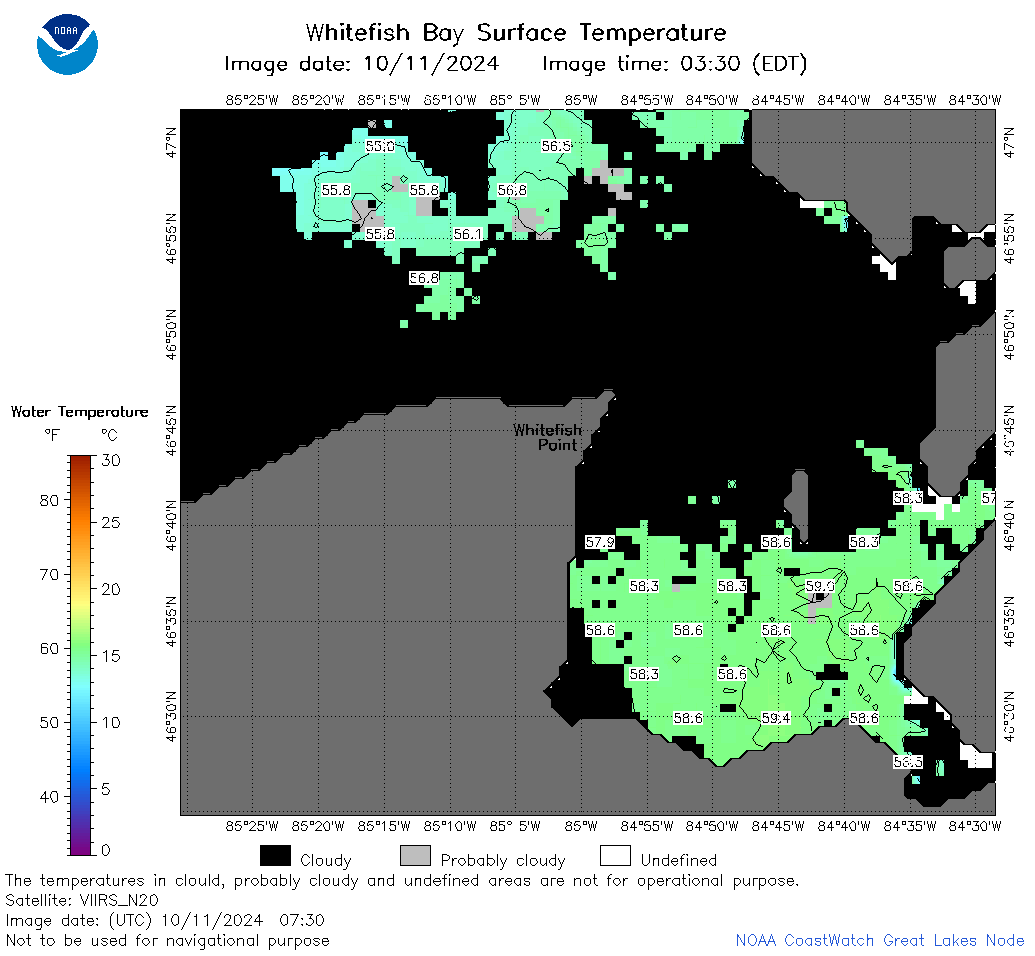Click the Image date: 10/11/2024 header text
The width and height of the screenshot is (1035, 956).
[362, 64]
